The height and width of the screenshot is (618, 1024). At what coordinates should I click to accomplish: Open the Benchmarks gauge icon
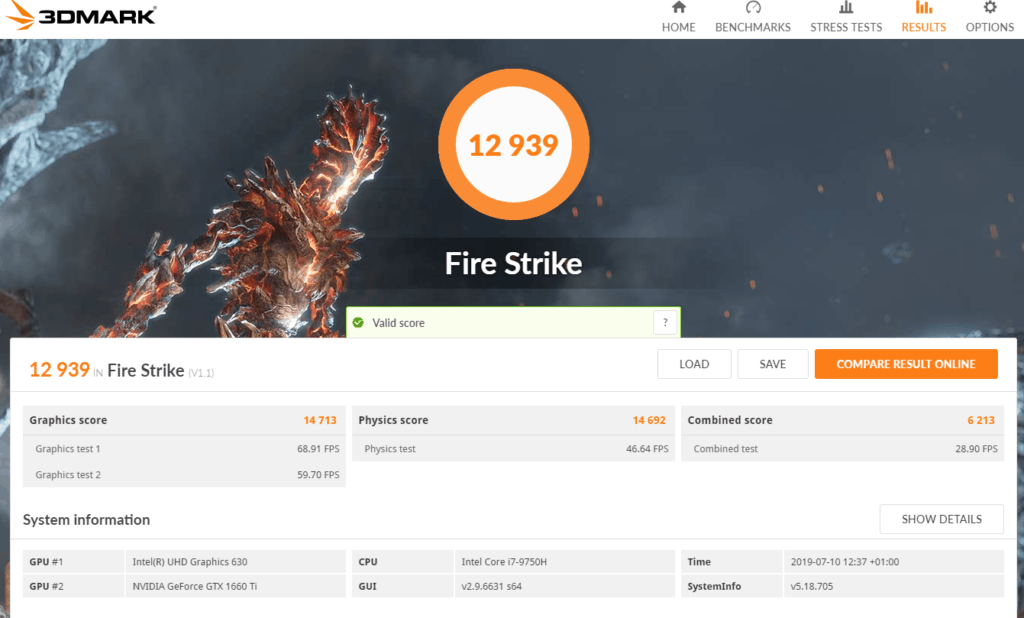(753, 8)
